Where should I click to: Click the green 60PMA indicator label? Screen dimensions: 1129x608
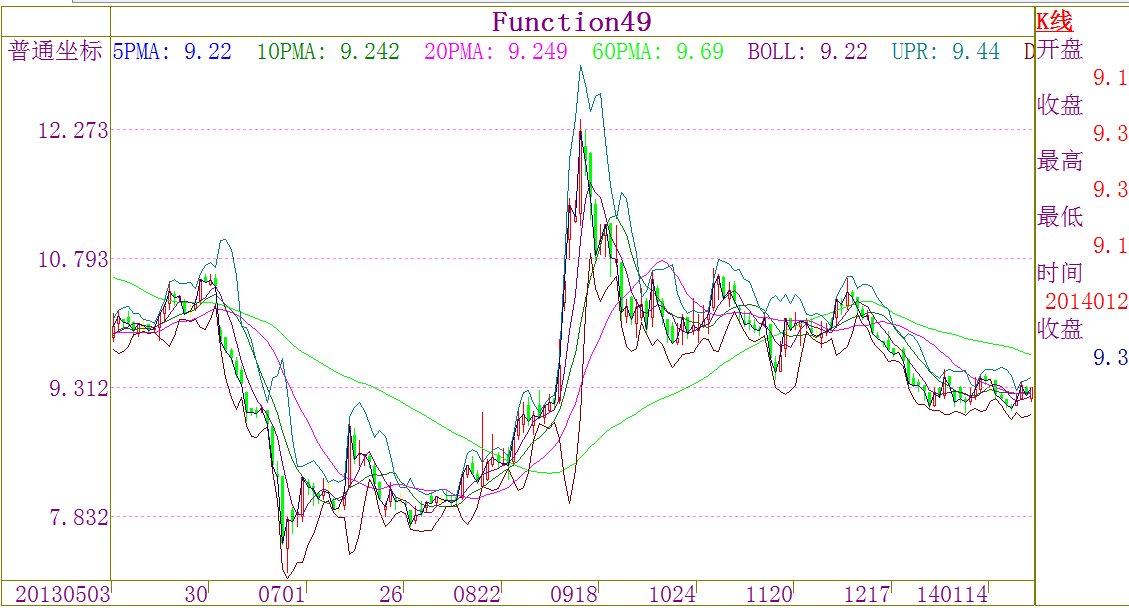tap(657, 52)
